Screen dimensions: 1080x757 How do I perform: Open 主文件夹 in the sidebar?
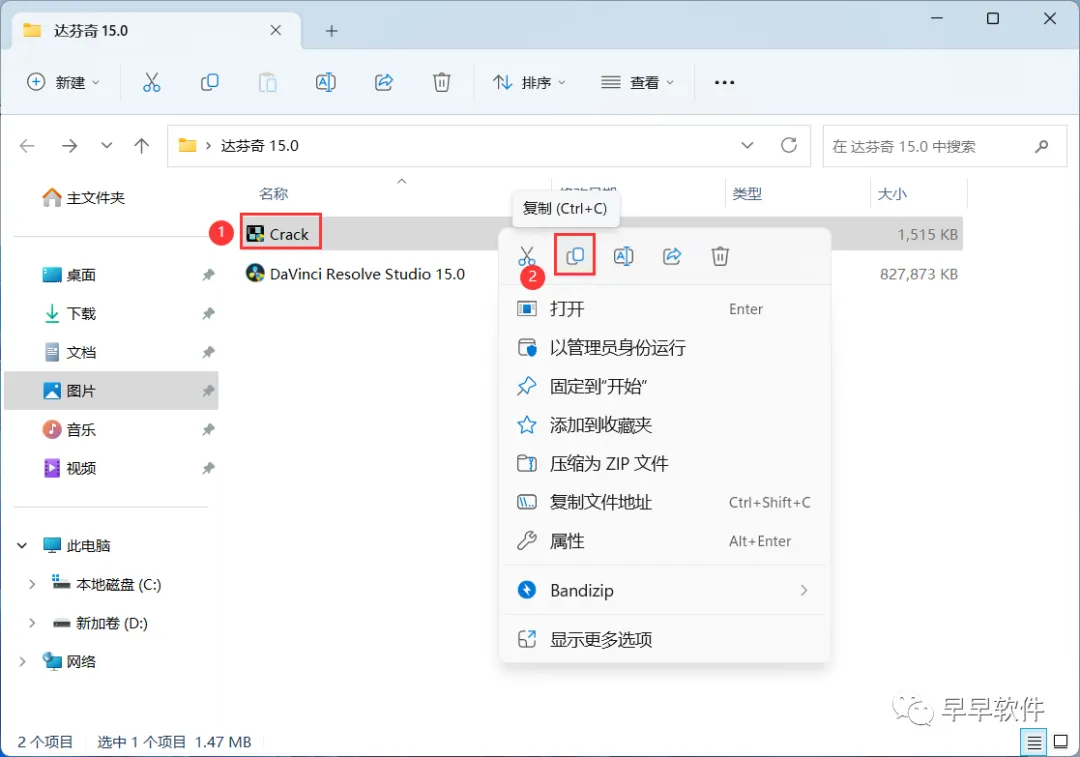[x=83, y=198]
